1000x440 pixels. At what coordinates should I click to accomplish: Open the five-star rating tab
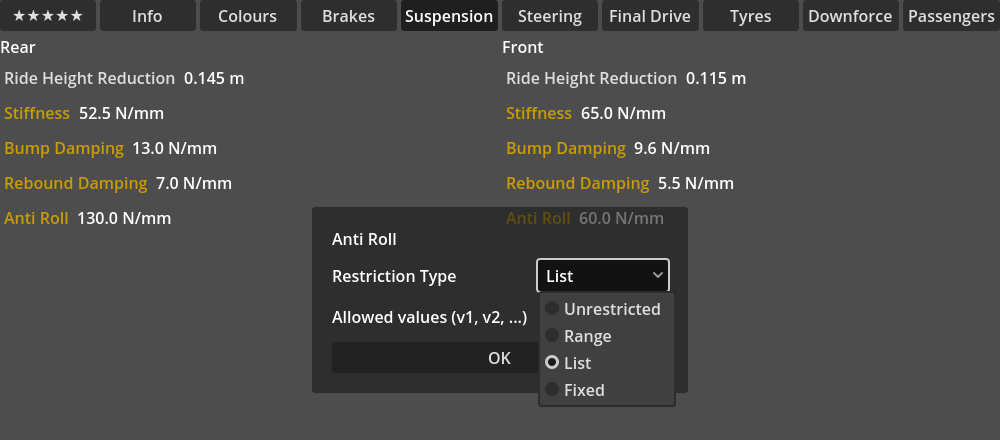click(48, 16)
